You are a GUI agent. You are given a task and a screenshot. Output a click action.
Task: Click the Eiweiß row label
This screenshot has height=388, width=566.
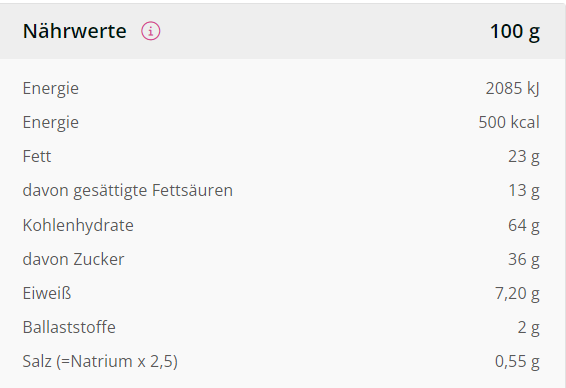pos(47,293)
